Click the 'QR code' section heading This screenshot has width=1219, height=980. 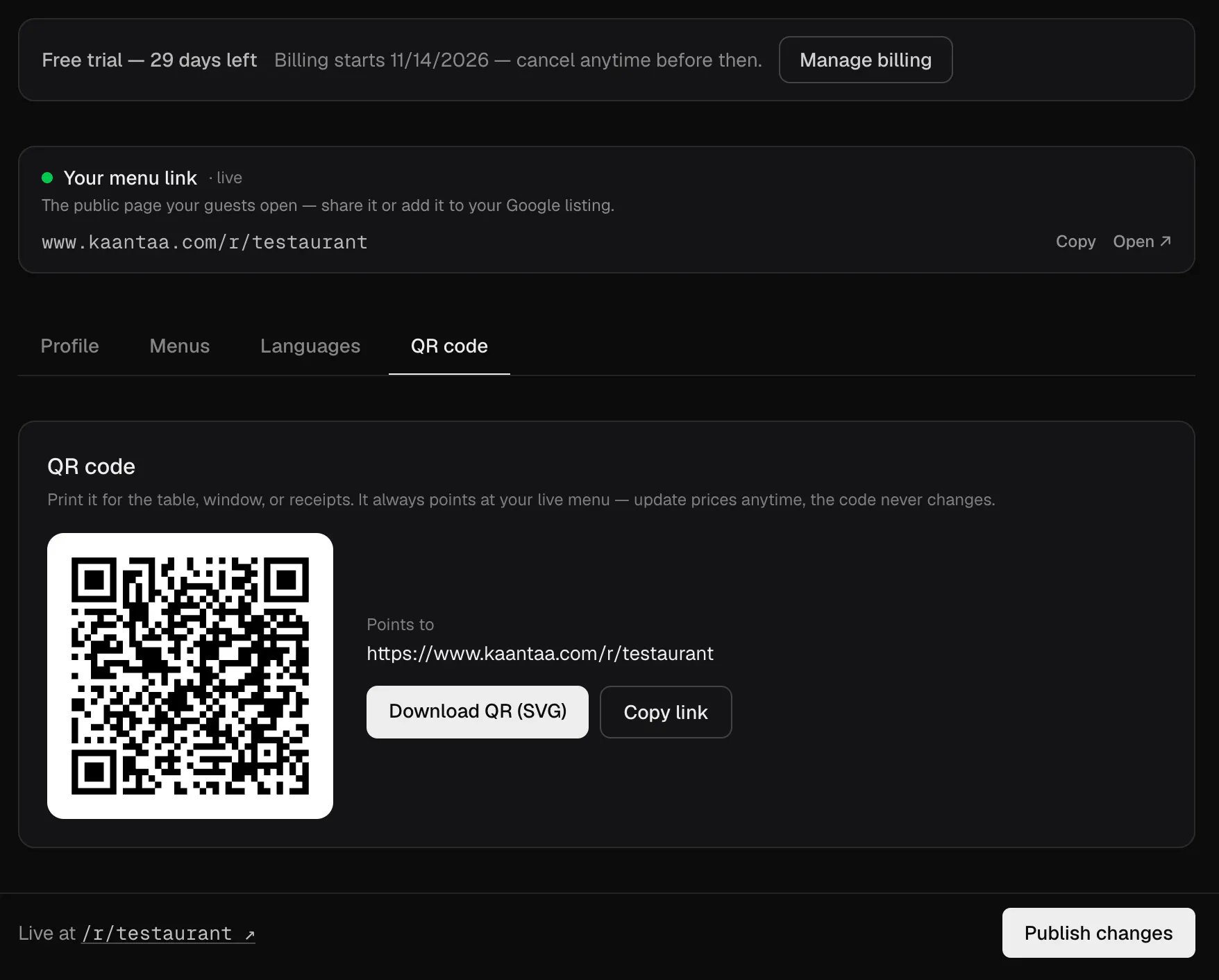pos(91,466)
